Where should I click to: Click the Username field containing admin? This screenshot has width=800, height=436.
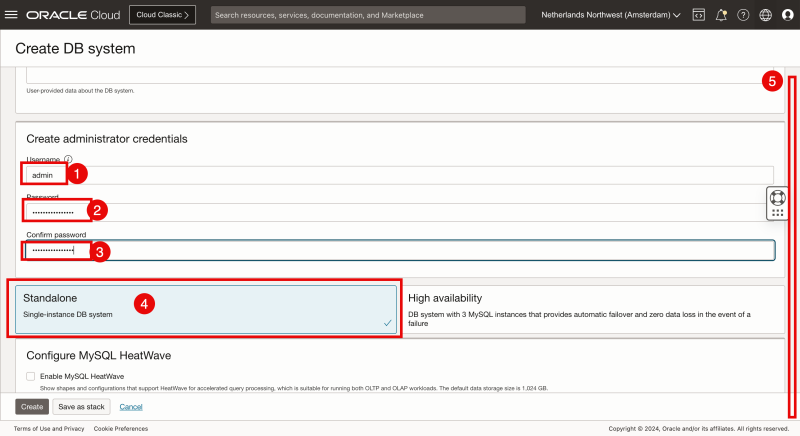tap(400, 175)
